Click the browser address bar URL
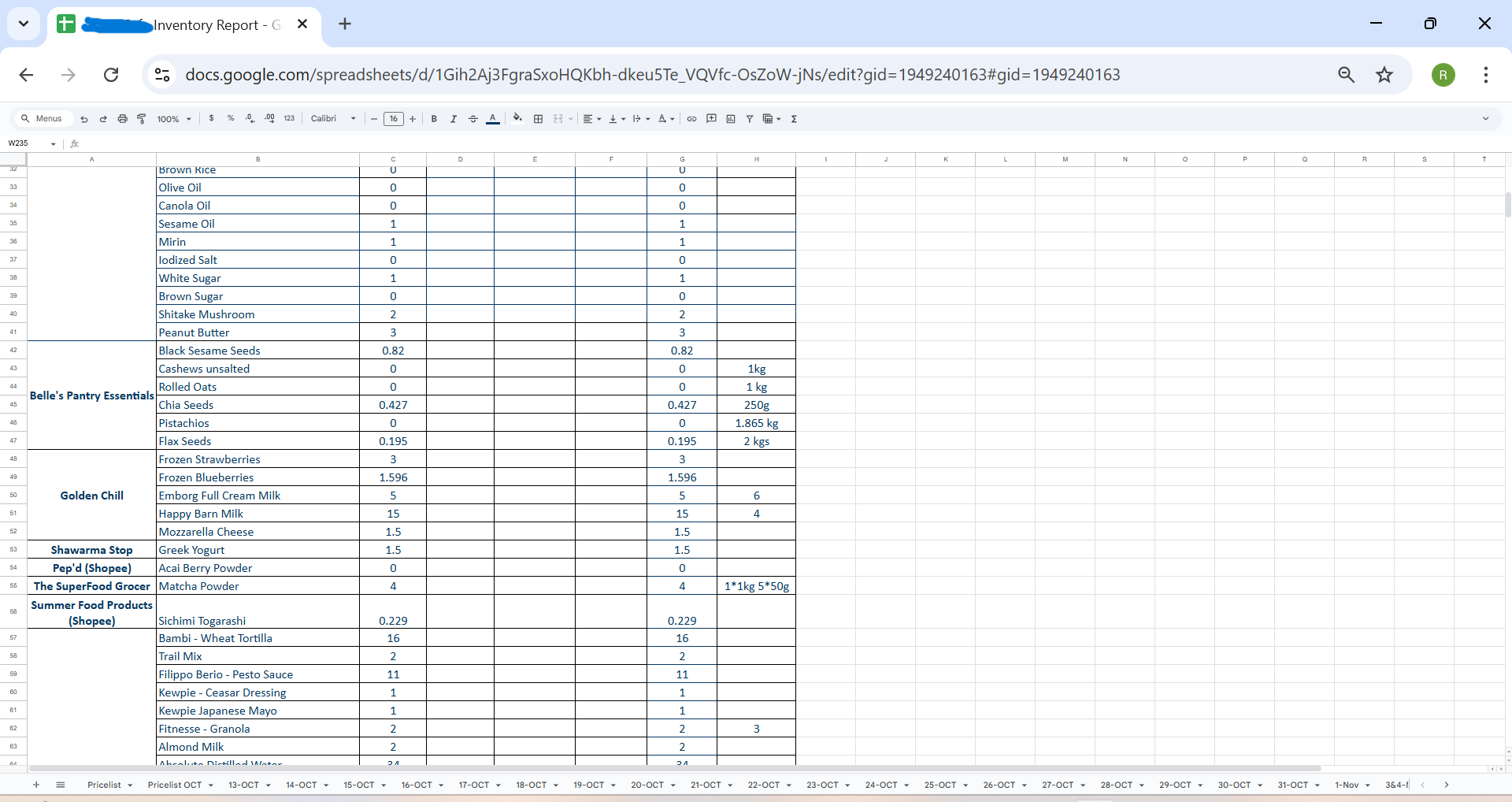1512x802 pixels. pyautogui.click(x=652, y=75)
